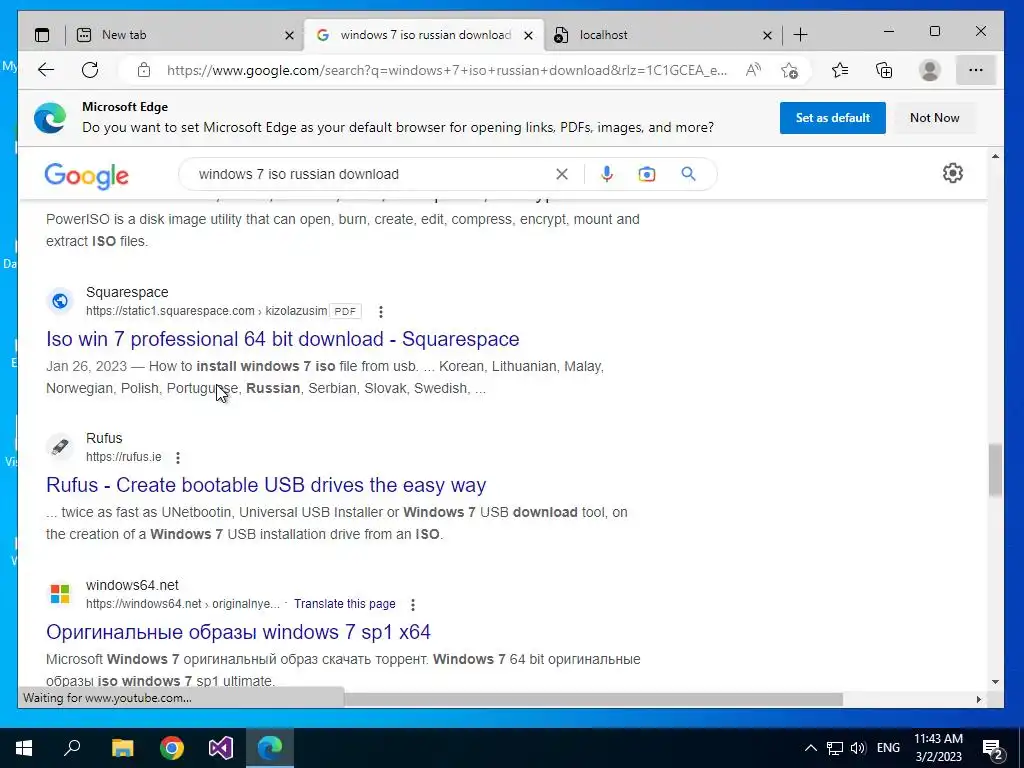Close the New tab tab
1024x768 pixels.
pyautogui.click(x=289, y=36)
